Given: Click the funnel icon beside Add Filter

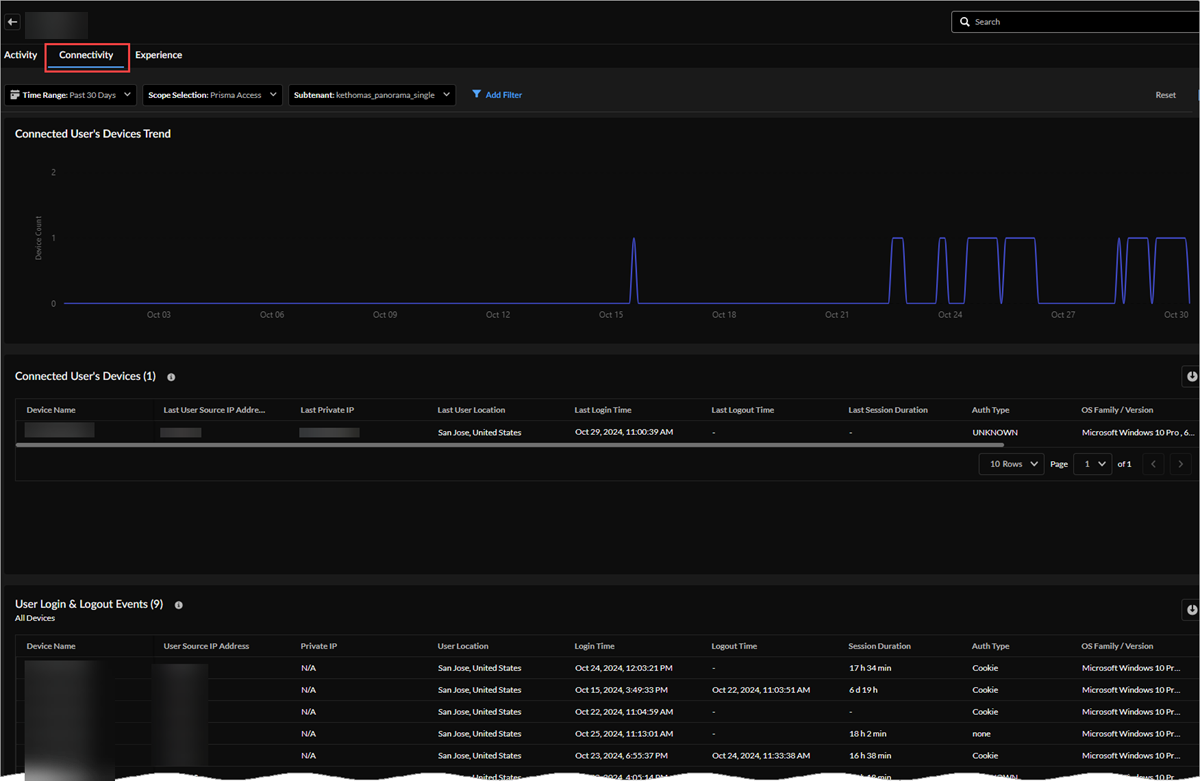Looking at the screenshot, I should pos(477,94).
